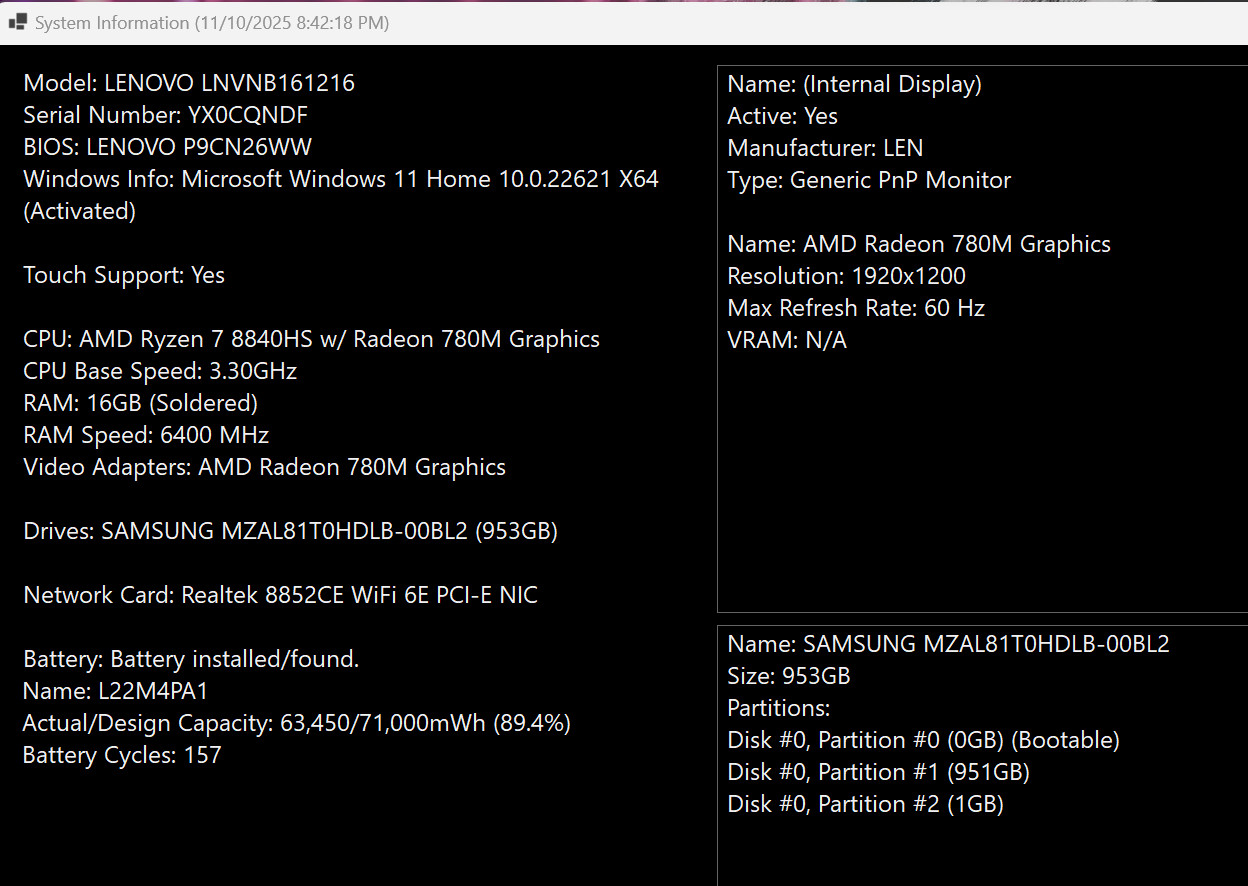The image size is (1248, 886).
Task: Click the Touch Support: Yes line
Action: click(124, 275)
